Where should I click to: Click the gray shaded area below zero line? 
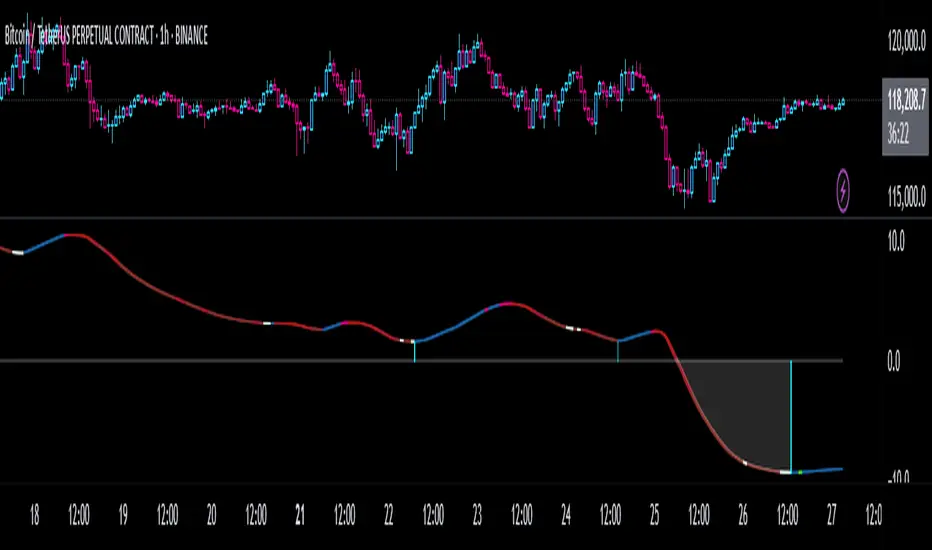tap(749, 404)
